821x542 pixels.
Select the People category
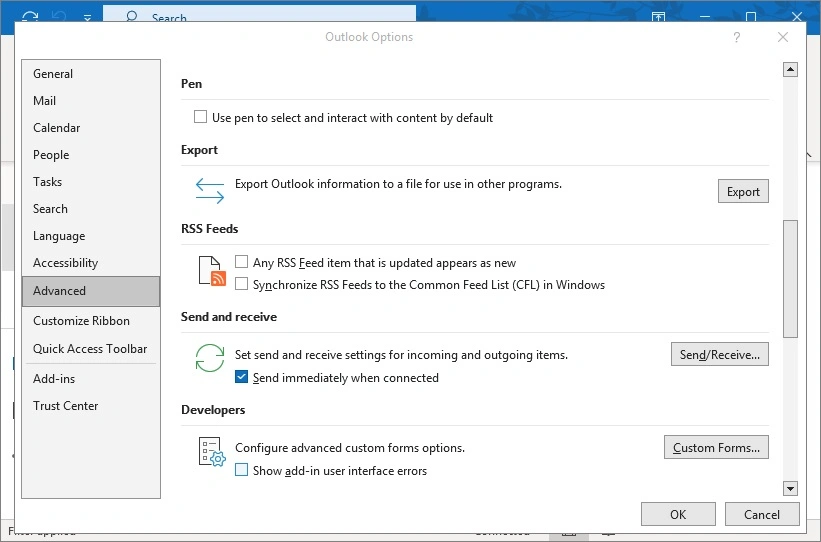click(91, 155)
